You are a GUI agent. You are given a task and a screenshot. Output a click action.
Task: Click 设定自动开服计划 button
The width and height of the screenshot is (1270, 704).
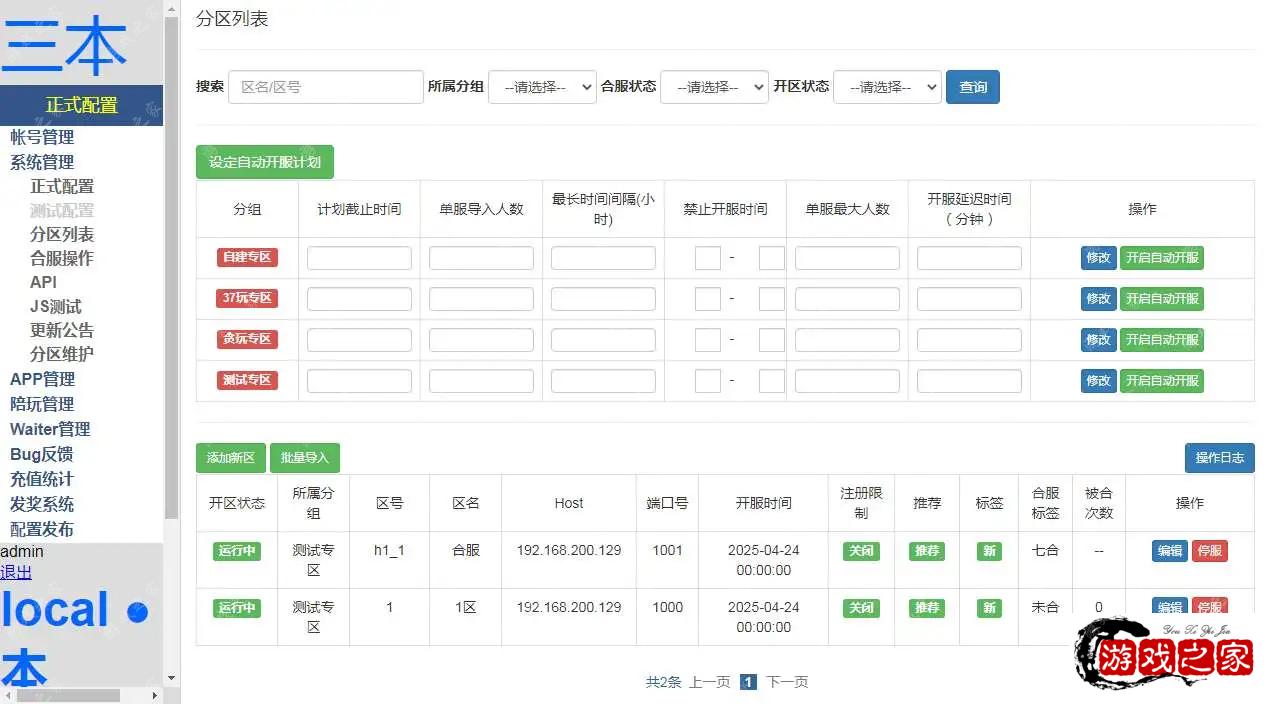click(x=265, y=162)
